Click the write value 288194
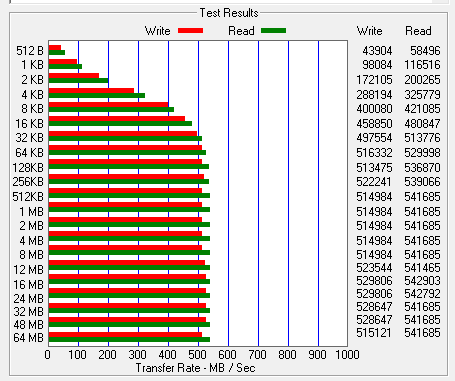 click(x=374, y=95)
